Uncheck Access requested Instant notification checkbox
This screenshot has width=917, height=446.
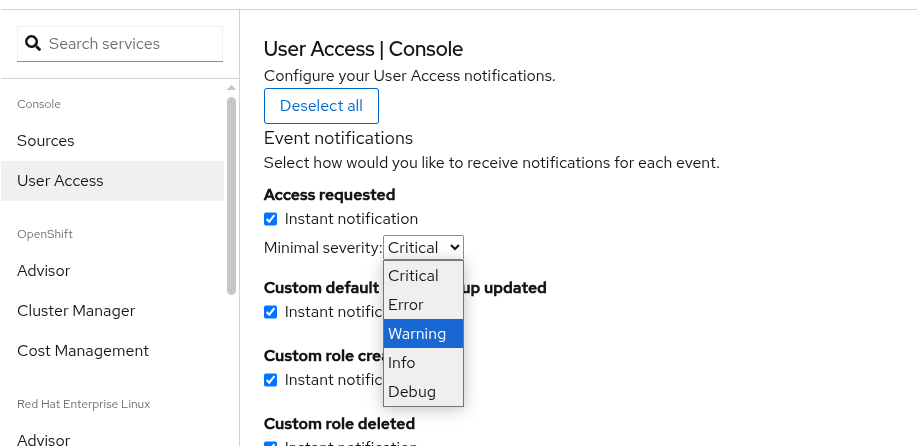271,219
